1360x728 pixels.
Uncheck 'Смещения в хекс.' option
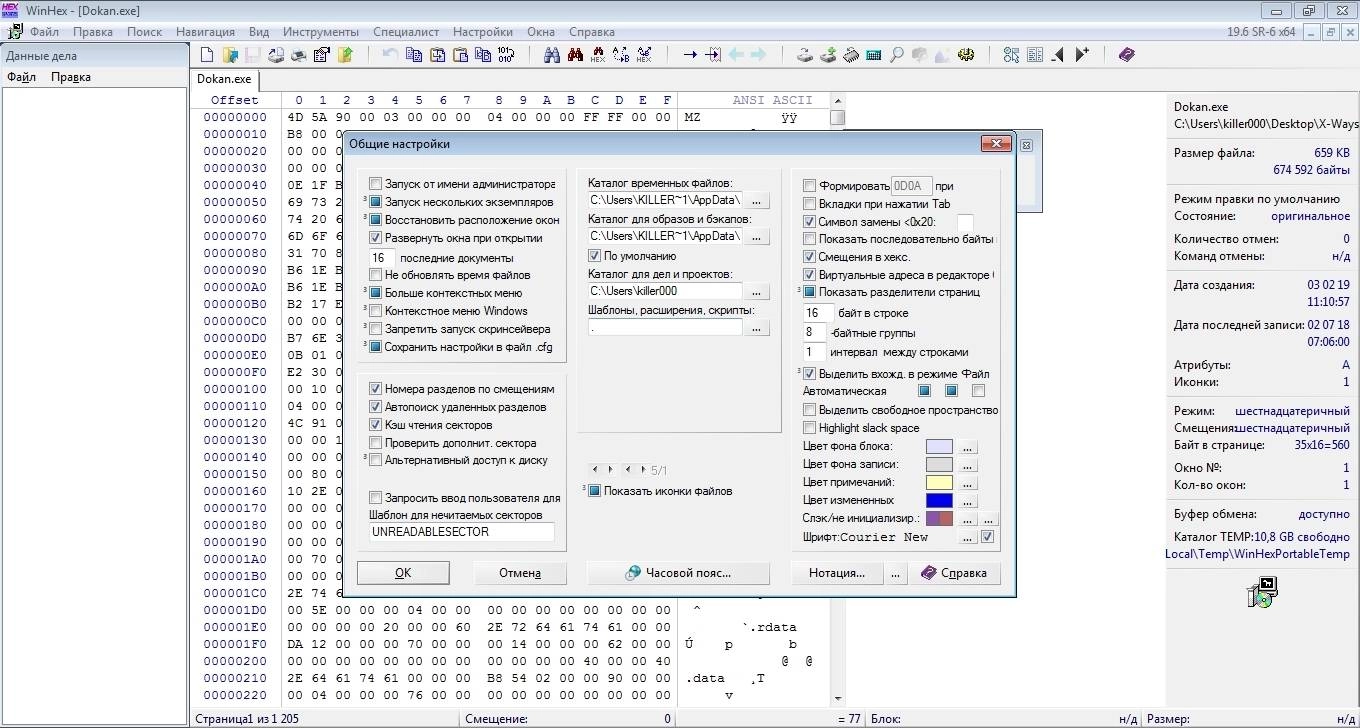(x=810, y=257)
